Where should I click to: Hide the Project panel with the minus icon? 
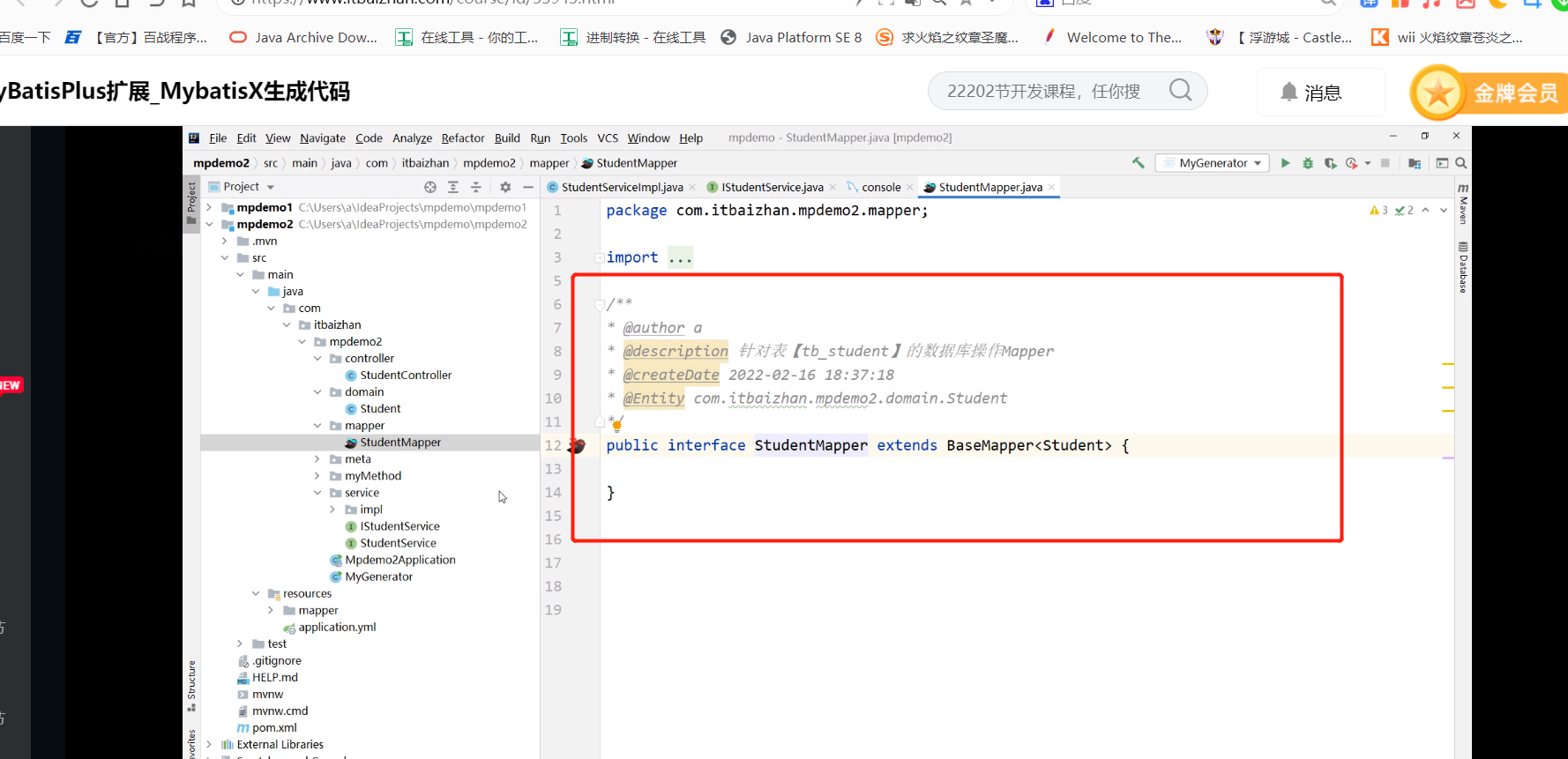528,187
